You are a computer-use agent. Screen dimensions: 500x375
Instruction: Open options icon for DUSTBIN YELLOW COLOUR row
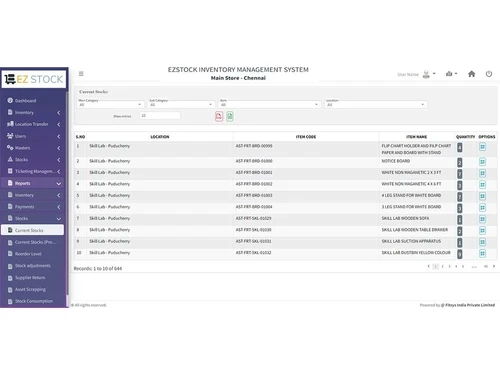click(x=482, y=253)
